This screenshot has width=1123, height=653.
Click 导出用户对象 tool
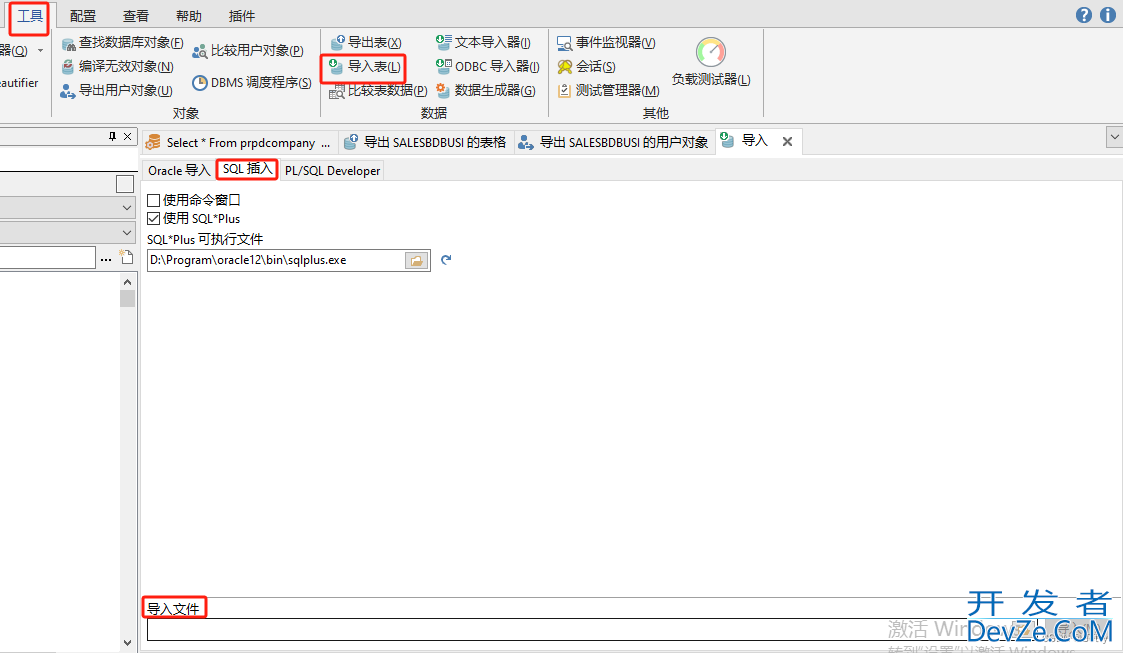click(117, 90)
